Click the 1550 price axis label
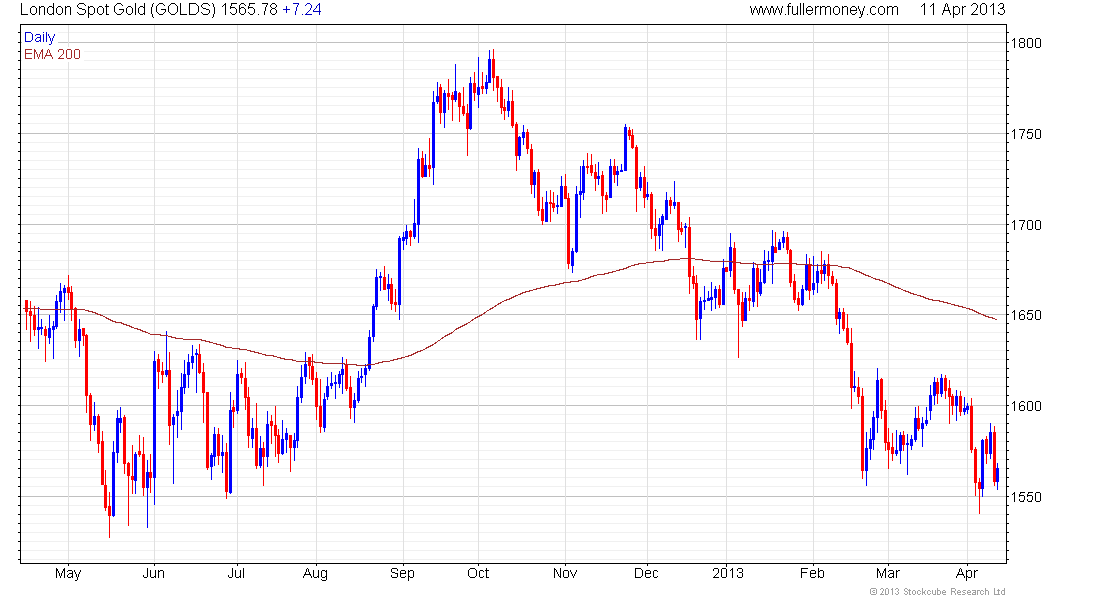The height and width of the screenshot is (600, 1100). (x=1026, y=497)
